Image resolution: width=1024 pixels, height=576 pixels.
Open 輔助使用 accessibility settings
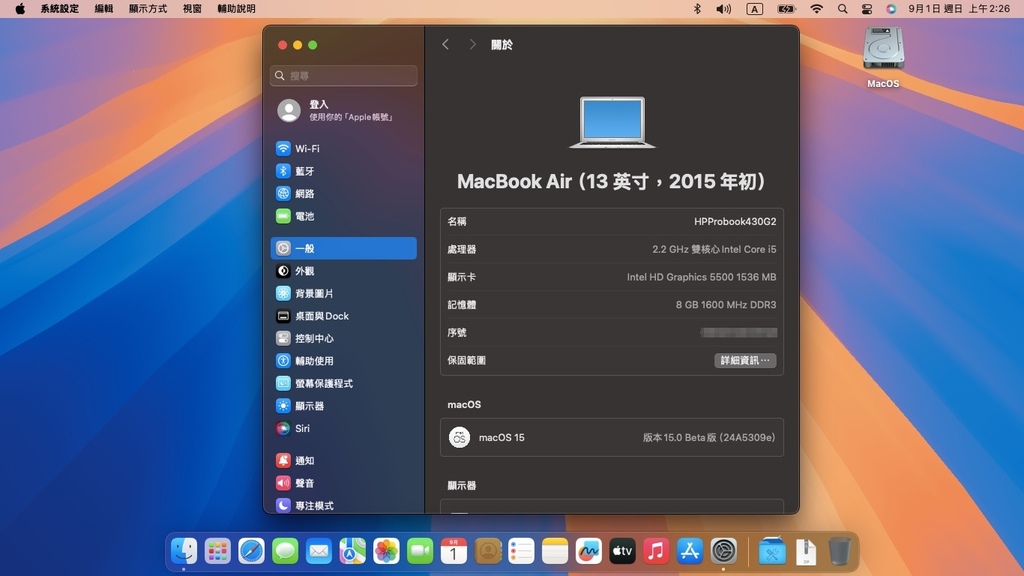coord(344,360)
